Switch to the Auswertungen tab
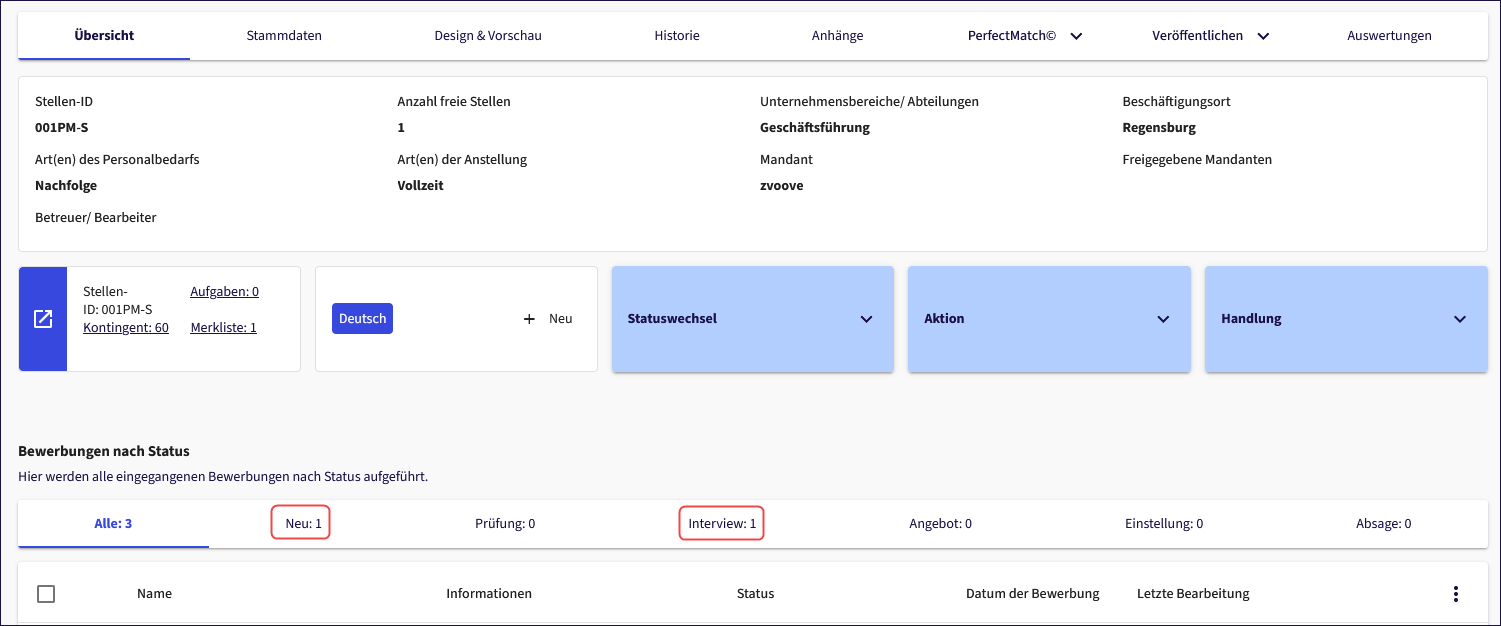 [1389, 36]
